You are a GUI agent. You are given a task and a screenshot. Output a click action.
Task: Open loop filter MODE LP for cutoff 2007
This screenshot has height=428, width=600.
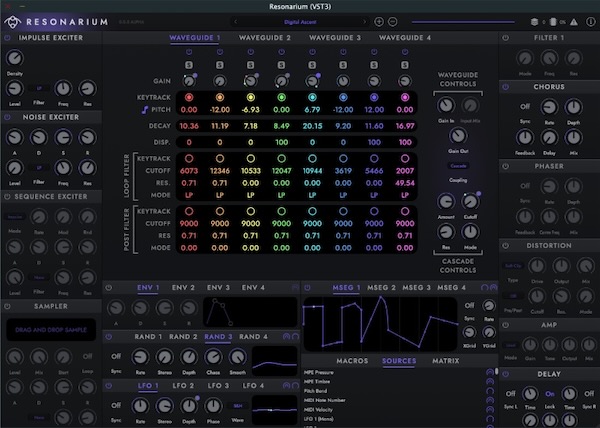[x=405, y=195]
